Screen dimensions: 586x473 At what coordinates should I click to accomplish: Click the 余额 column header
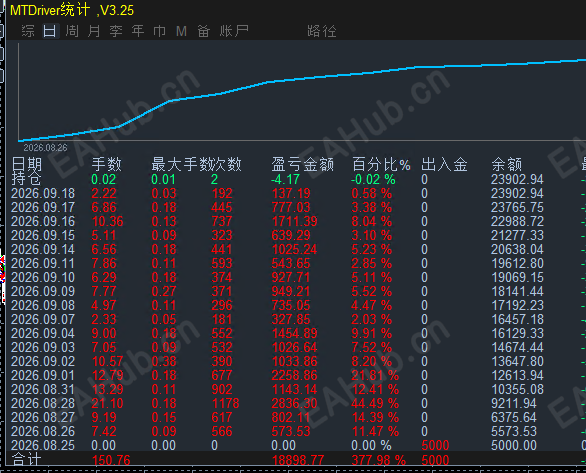tap(506, 164)
